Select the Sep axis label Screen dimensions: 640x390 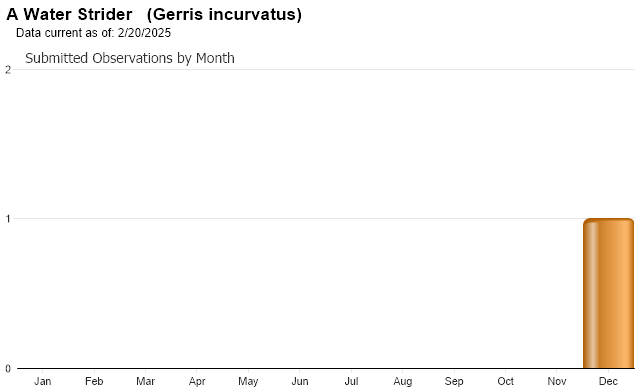[454, 381]
